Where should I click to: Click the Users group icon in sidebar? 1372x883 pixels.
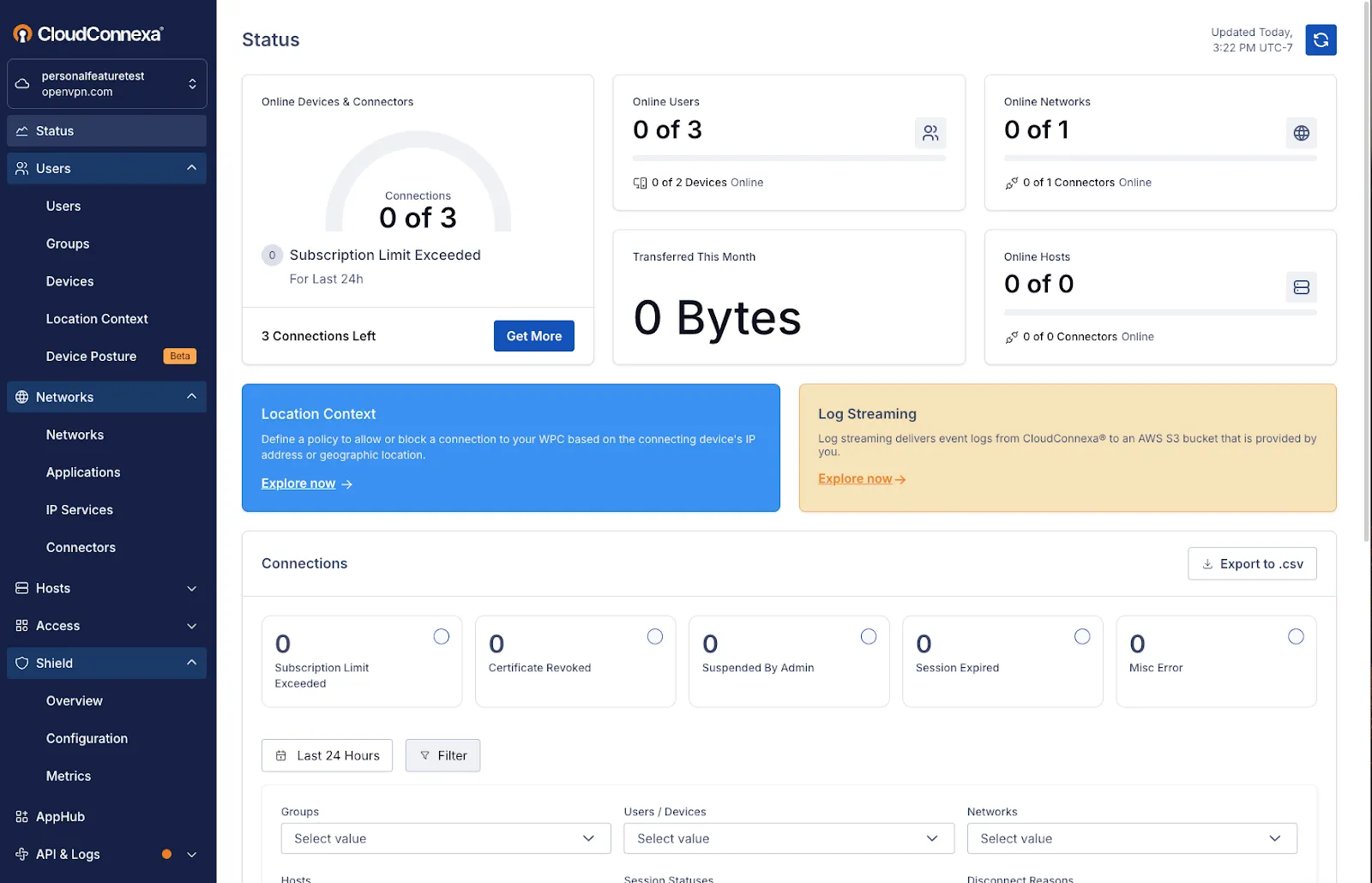22,169
